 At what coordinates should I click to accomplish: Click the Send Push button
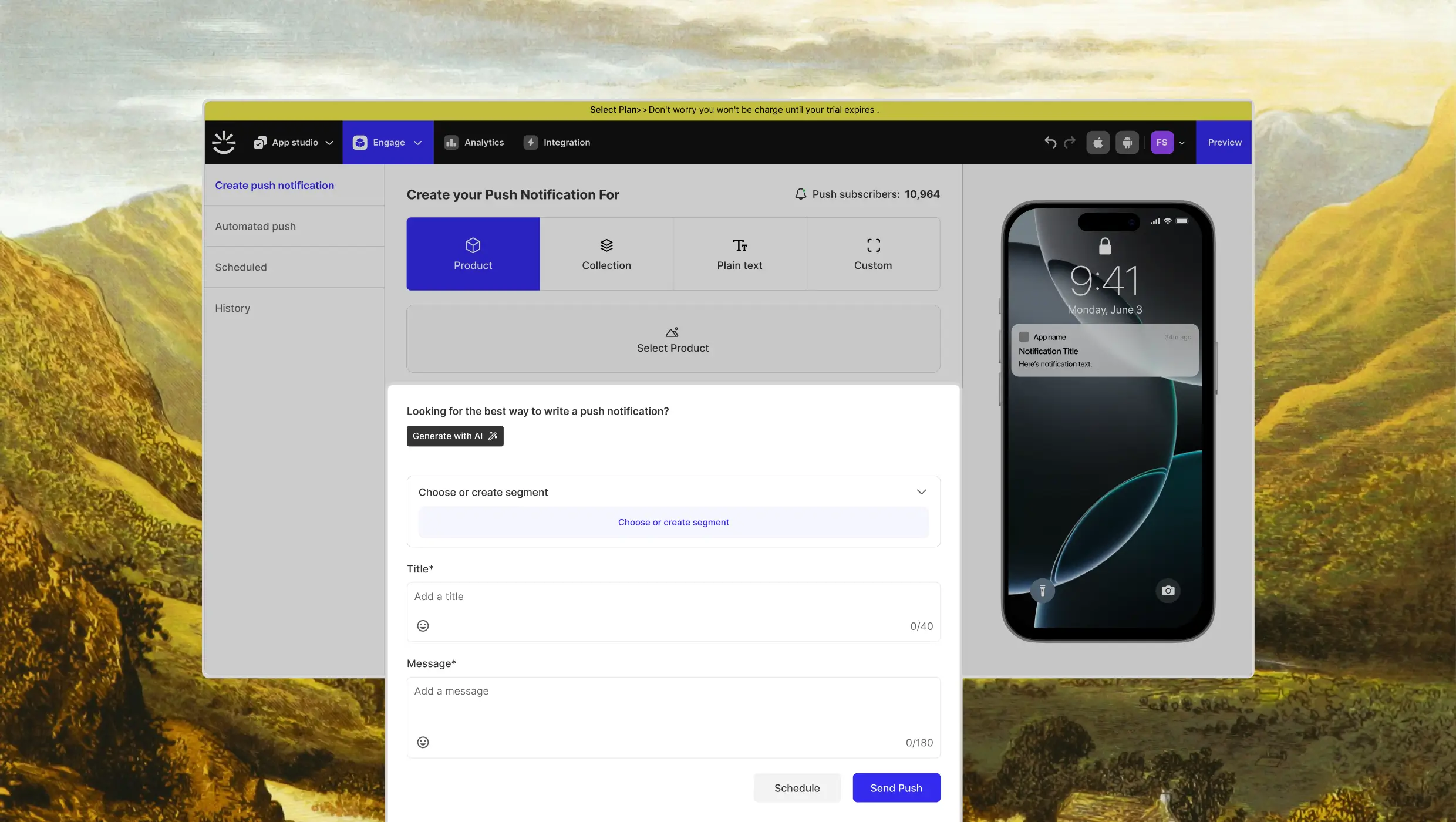point(896,788)
